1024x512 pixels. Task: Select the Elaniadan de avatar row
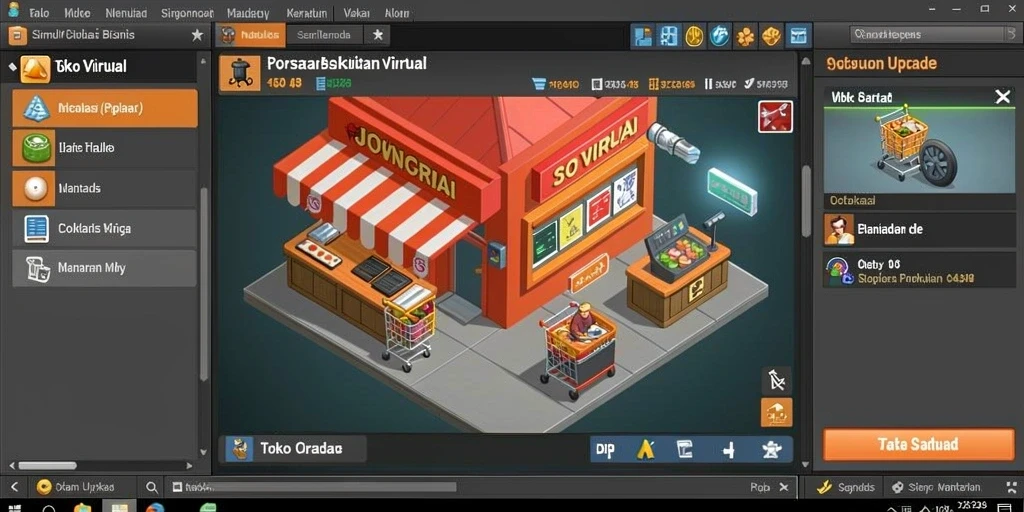919,230
